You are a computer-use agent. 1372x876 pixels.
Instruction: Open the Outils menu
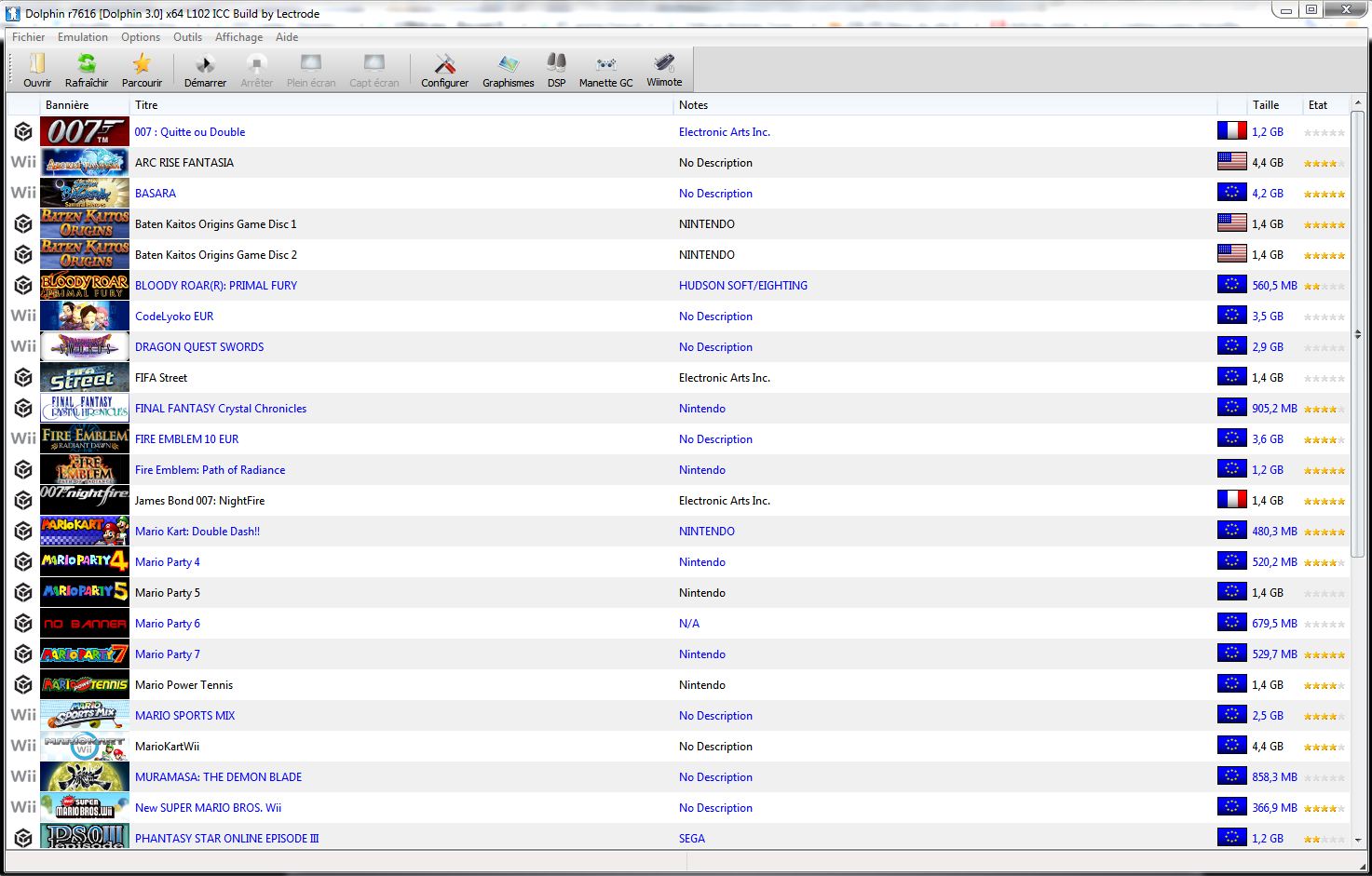coord(187,37)
